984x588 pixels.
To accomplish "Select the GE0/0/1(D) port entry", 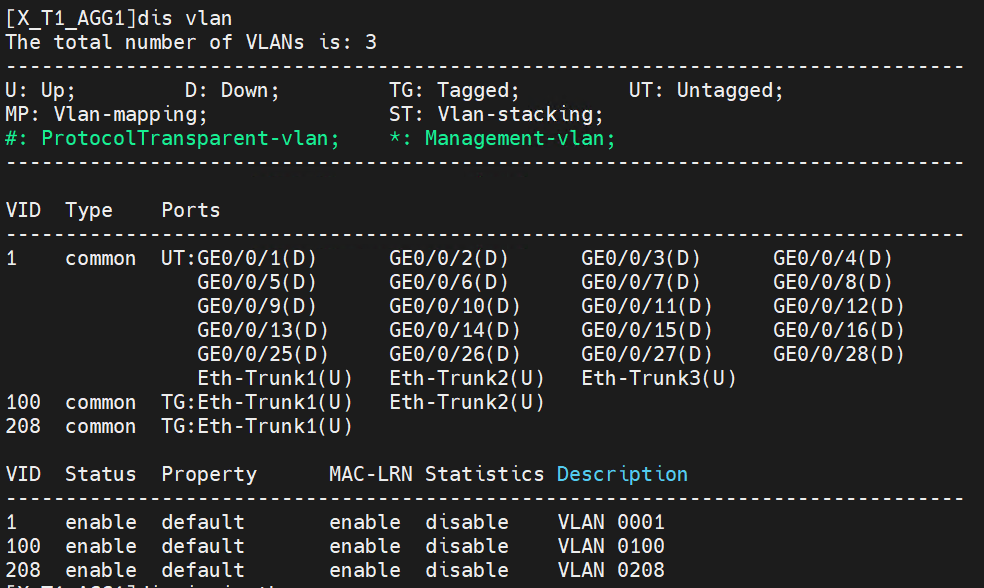I will [x=257, y=258].
